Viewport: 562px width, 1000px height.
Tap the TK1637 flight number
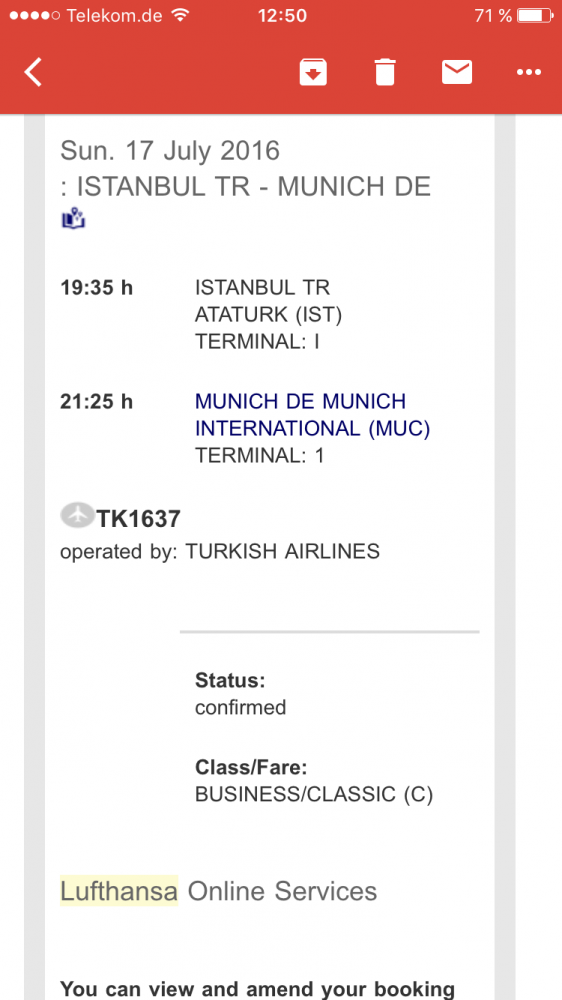(x=138, y=519)
